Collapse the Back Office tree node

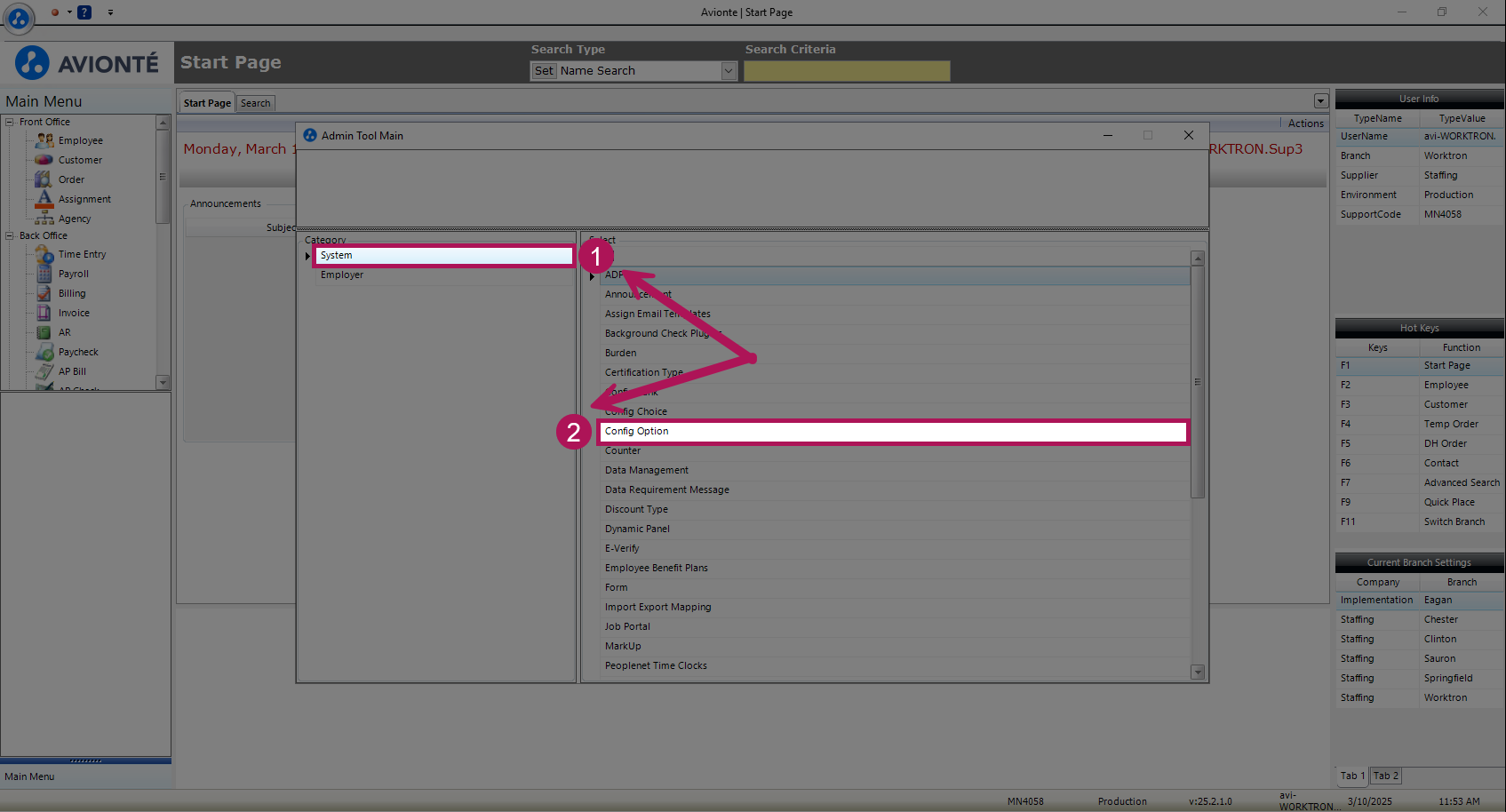point(10,236)
